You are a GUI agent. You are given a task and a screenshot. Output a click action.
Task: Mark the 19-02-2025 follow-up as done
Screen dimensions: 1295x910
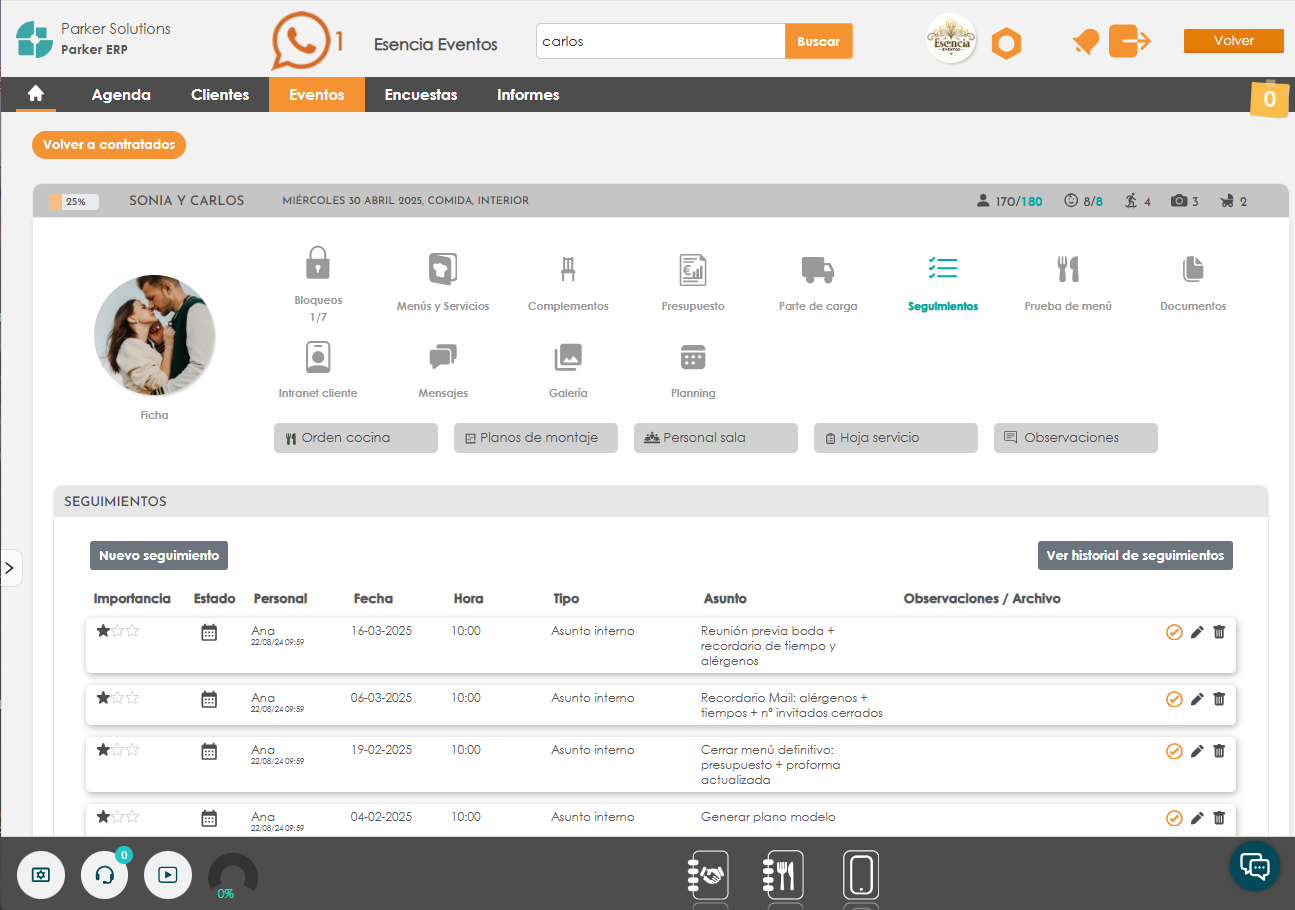pyautogui.click(x=1174, y=751)
